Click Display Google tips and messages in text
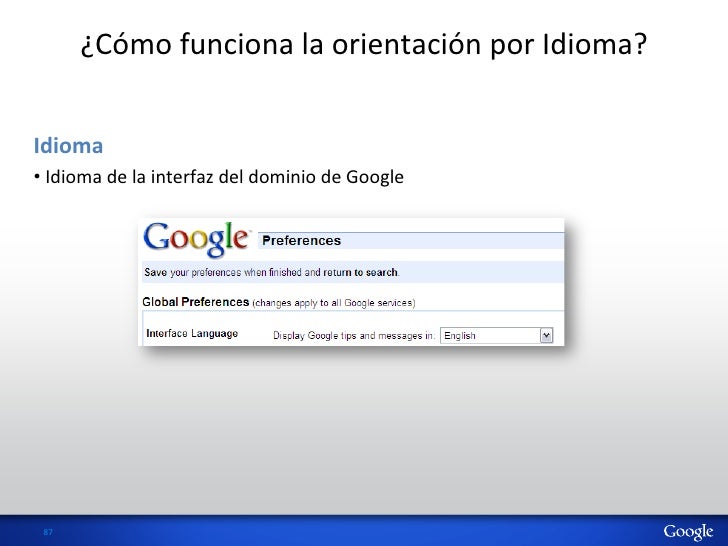 (354, 336)
